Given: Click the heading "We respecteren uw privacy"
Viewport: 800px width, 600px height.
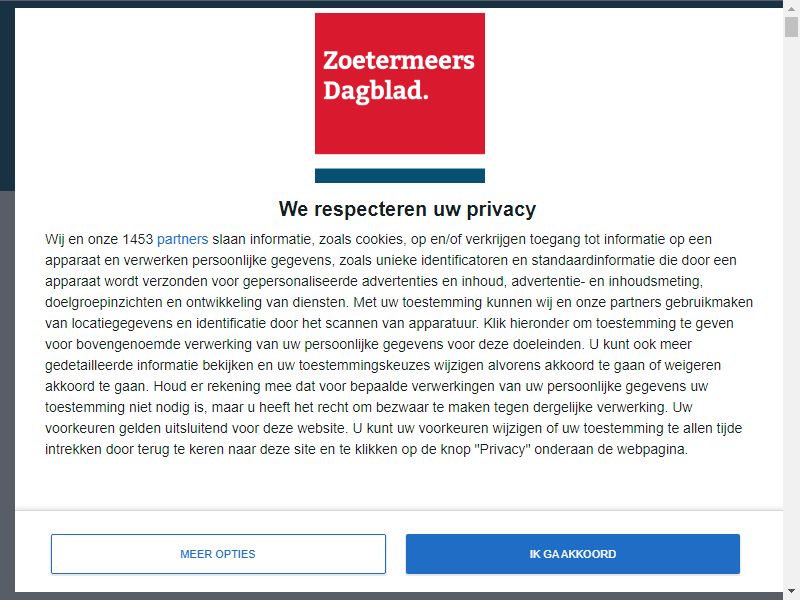Looking at the screenshot, I should click(x=407, y=209).
